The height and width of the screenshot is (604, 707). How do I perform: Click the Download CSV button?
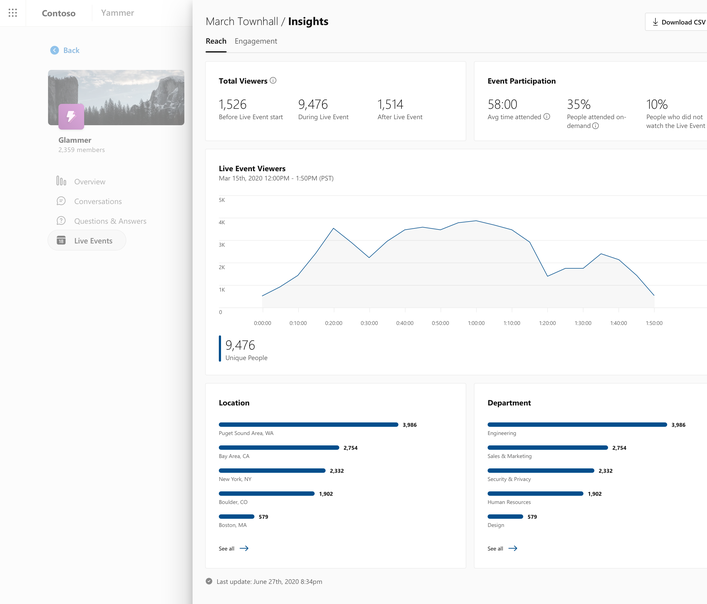pos(676,22)
